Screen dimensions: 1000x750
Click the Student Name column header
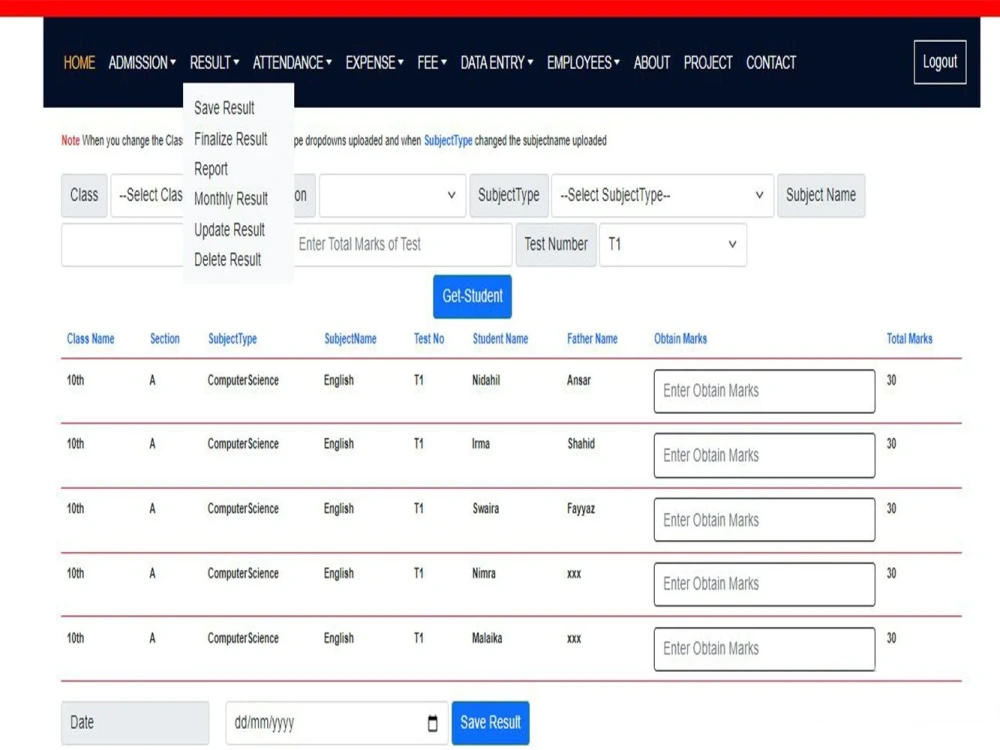500,339
